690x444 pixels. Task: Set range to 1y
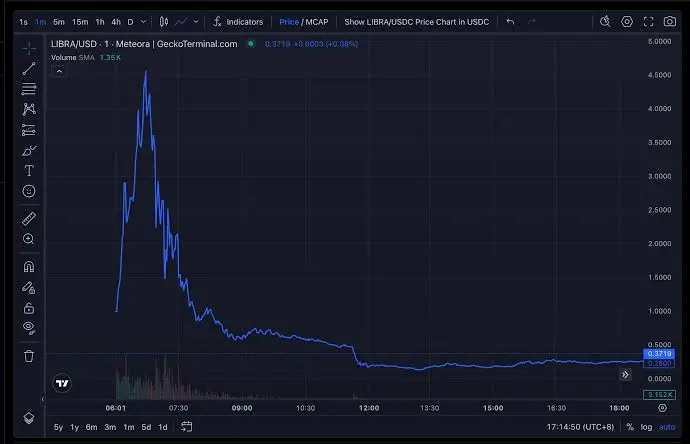(x=74, y=427)
